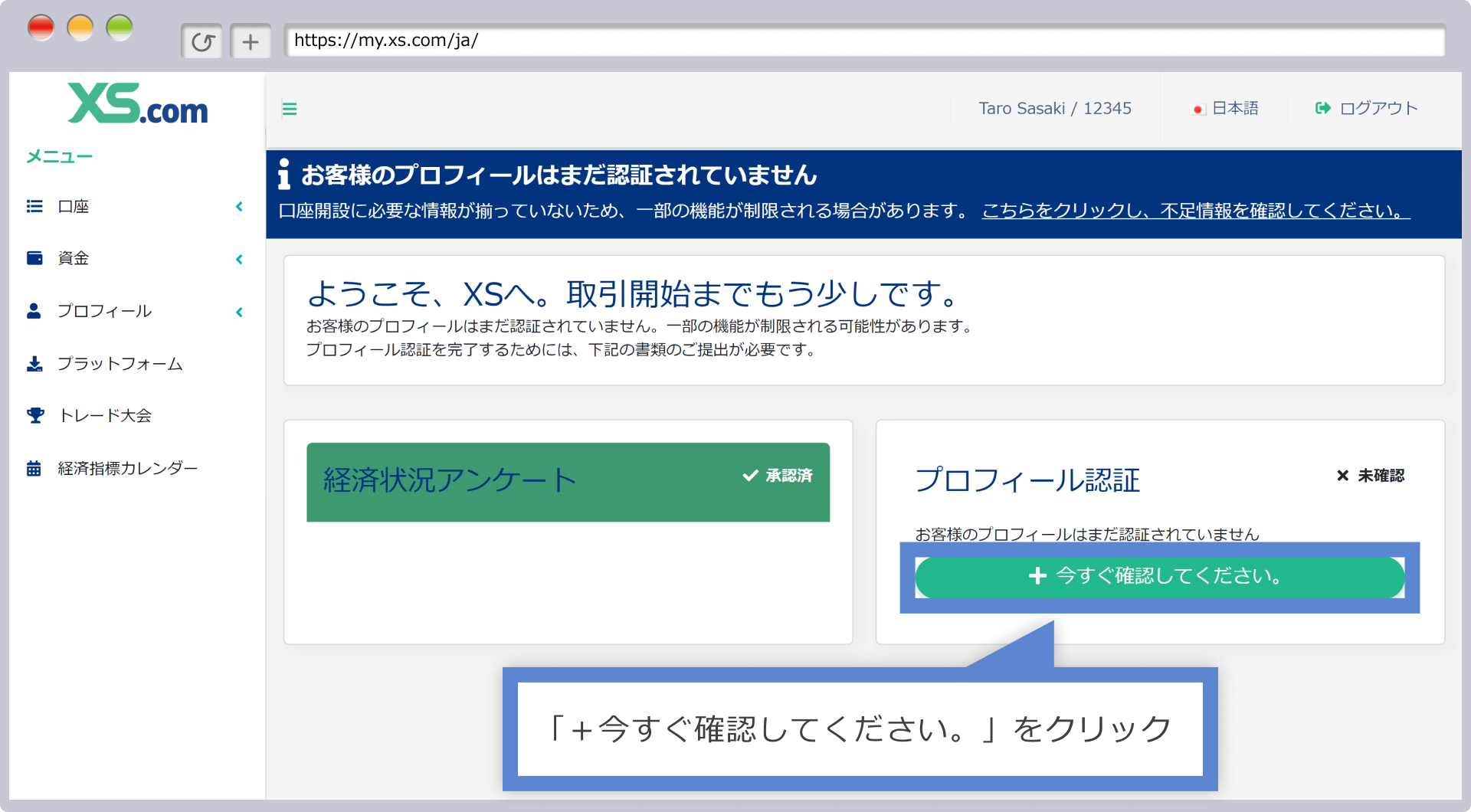Click the info icon in blue banner
The width and height of the screenshot is (1471, 812).
pyautogui.click(x=284, y=174)
